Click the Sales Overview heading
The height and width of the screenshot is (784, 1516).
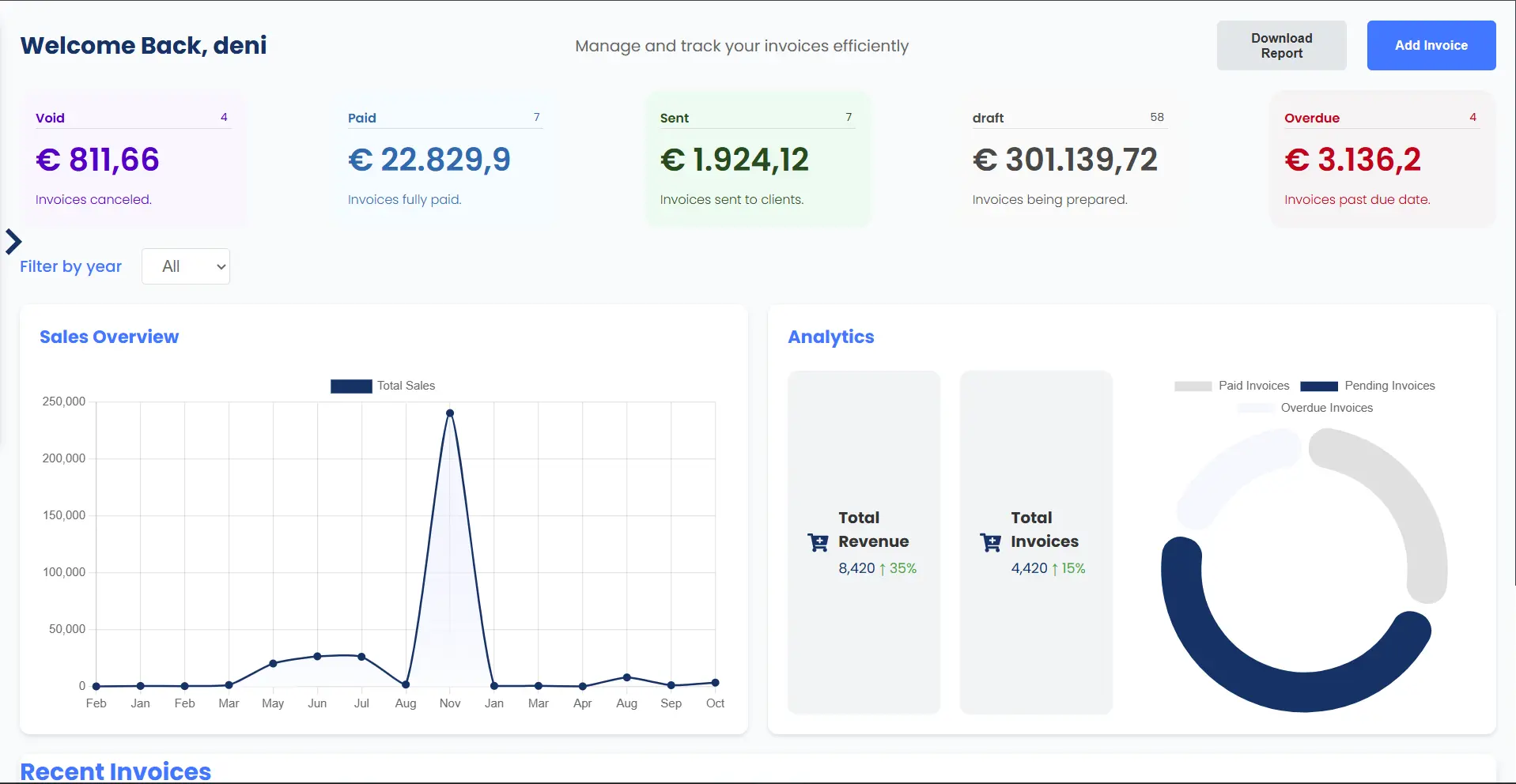click(109, 337)
